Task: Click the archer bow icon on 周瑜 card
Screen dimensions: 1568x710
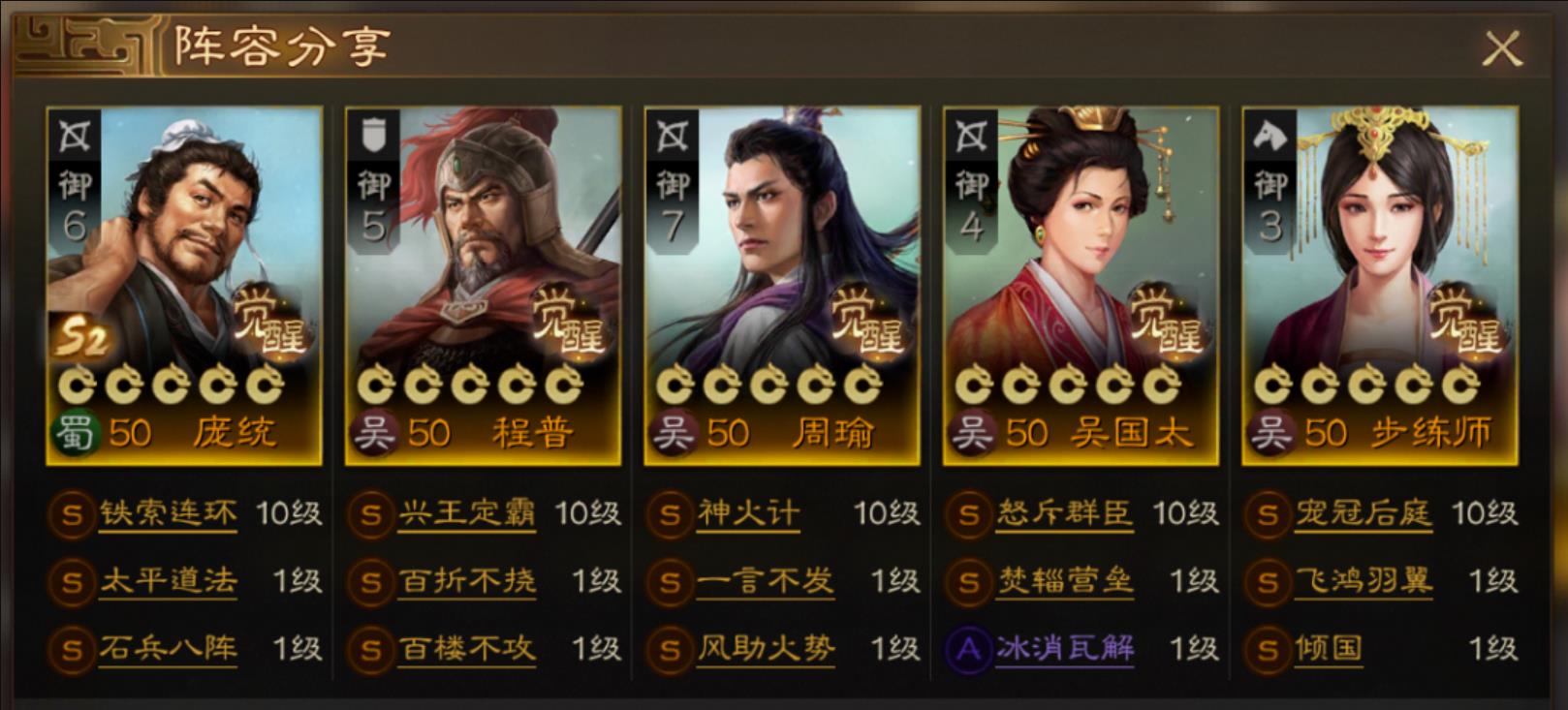Action: pos(673,137)
